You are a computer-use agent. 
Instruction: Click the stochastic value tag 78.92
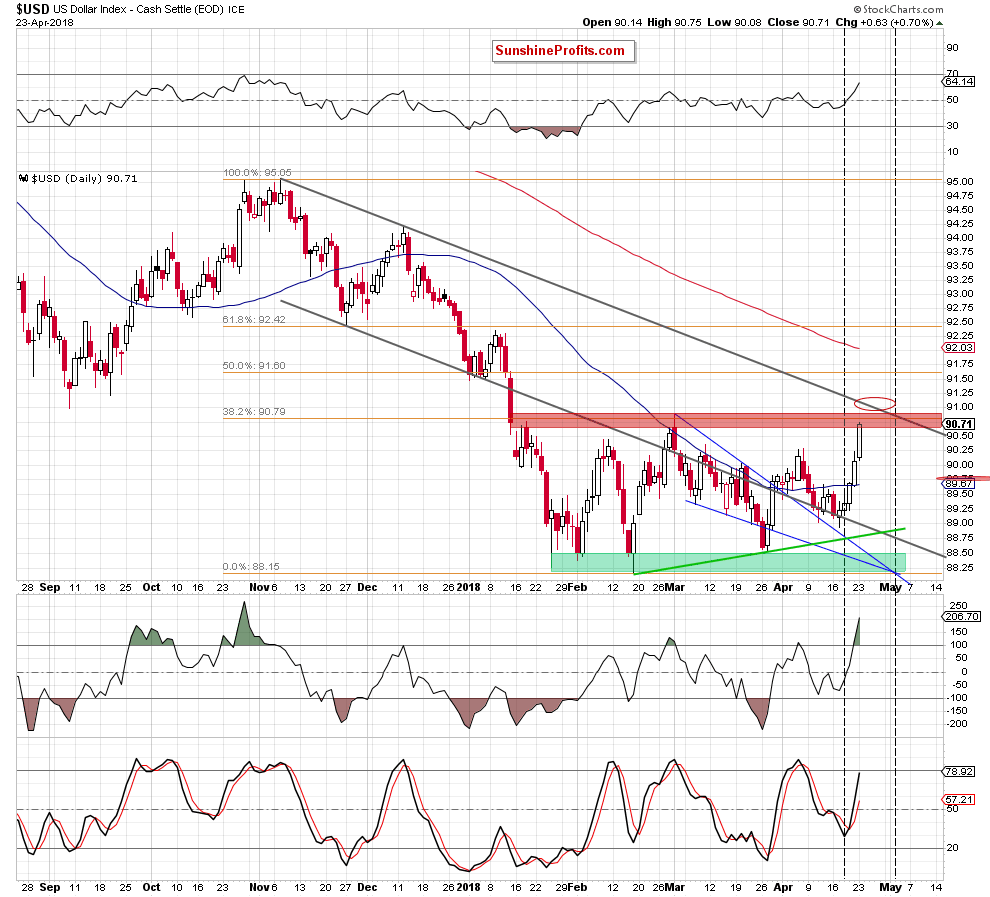tap(958, 771)
